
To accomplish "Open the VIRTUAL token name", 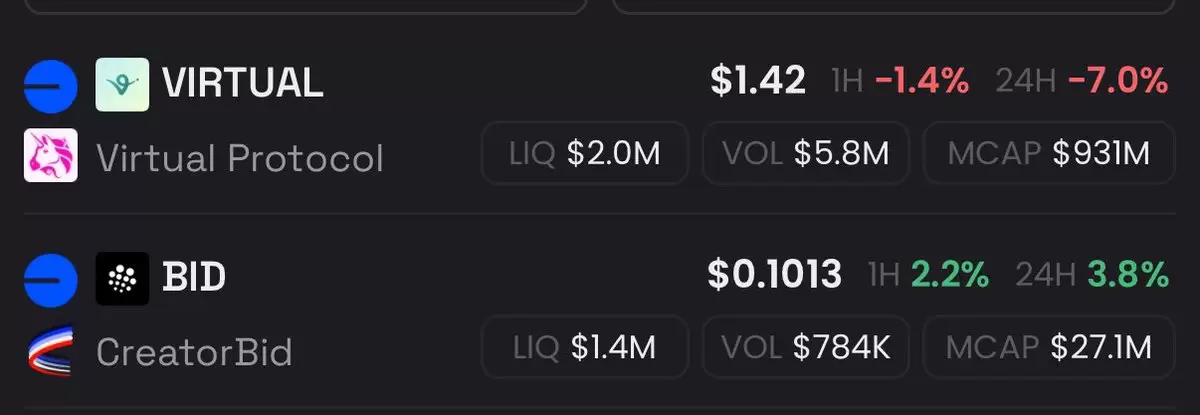I will coord(243,84).
